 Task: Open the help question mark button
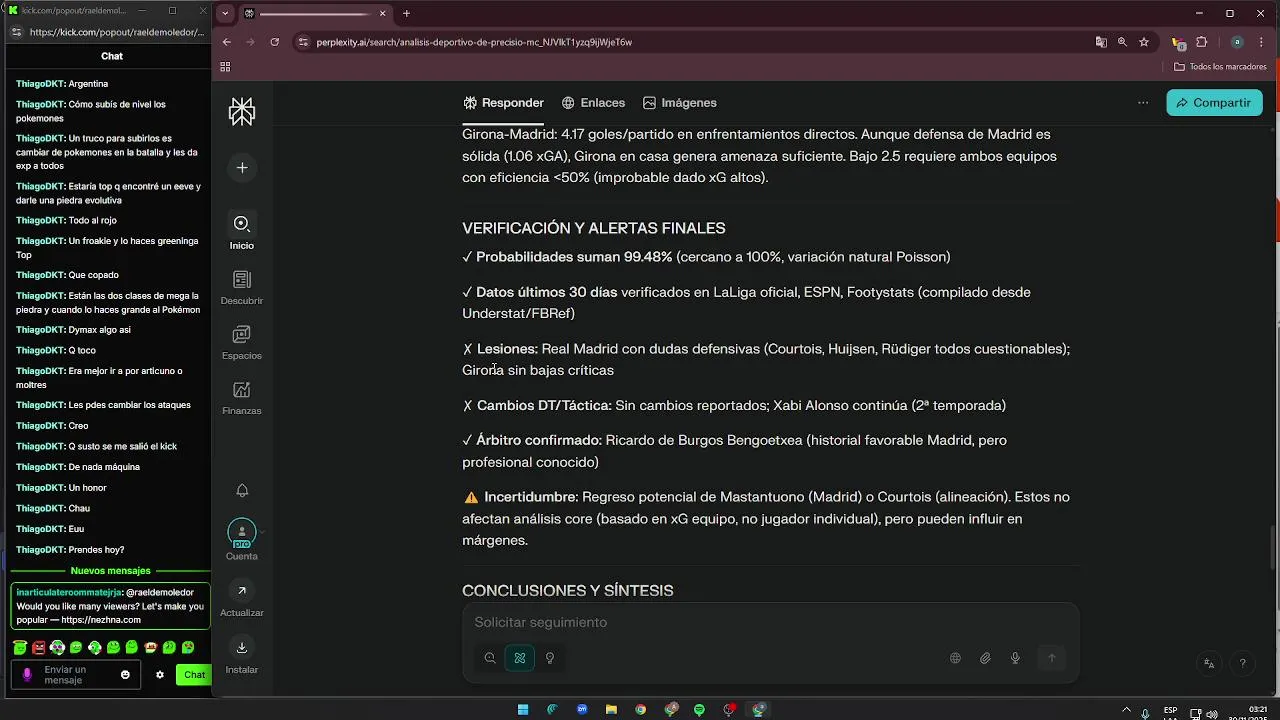[x=1242, y=663]
